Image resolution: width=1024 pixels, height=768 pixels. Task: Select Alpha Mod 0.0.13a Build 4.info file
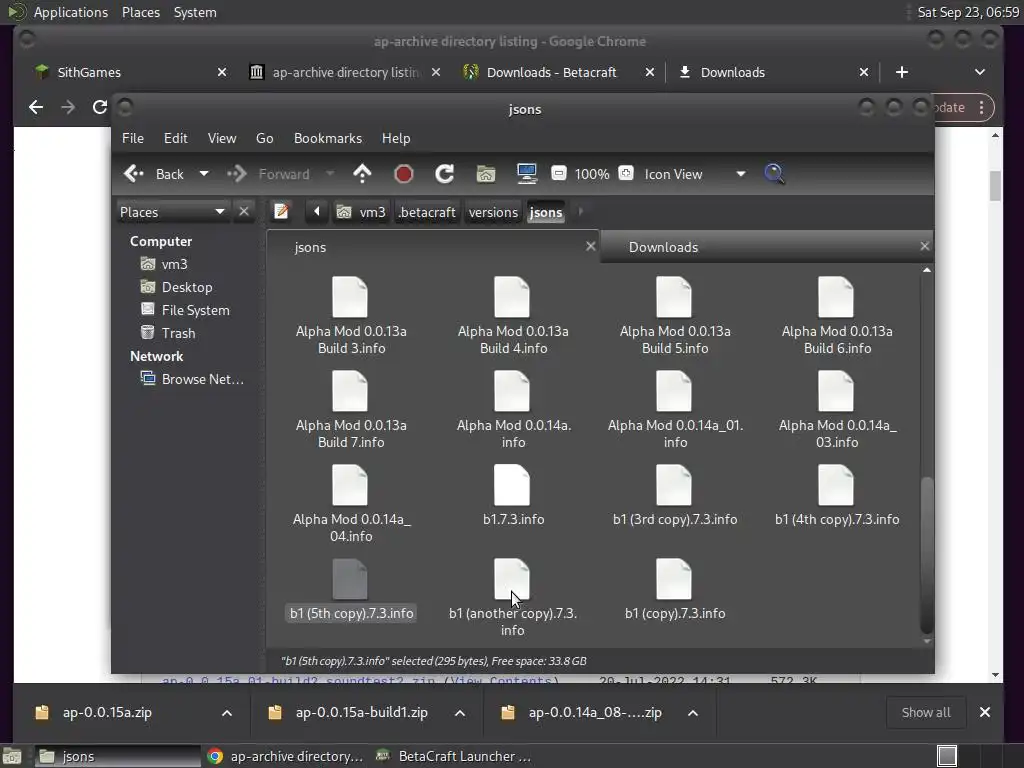(513, 315)
